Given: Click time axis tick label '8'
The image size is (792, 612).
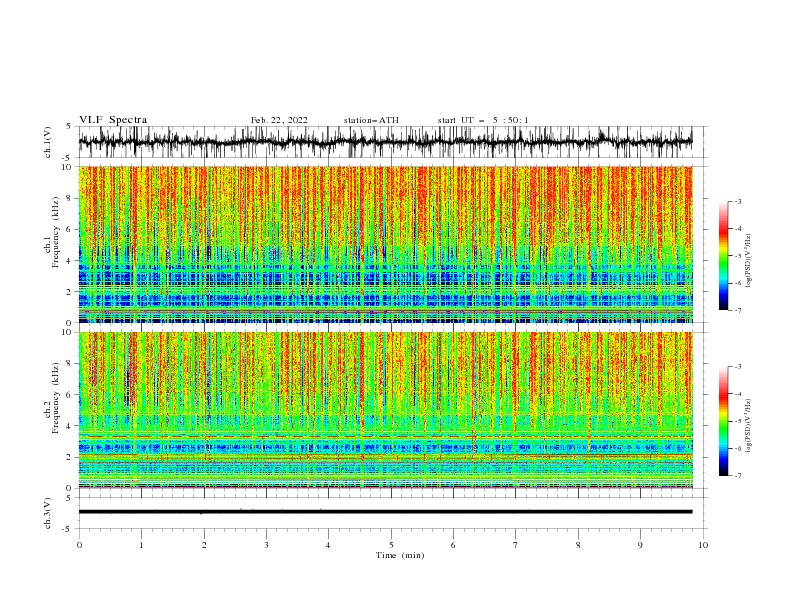Looking at the screenshot, I should 578,545.
